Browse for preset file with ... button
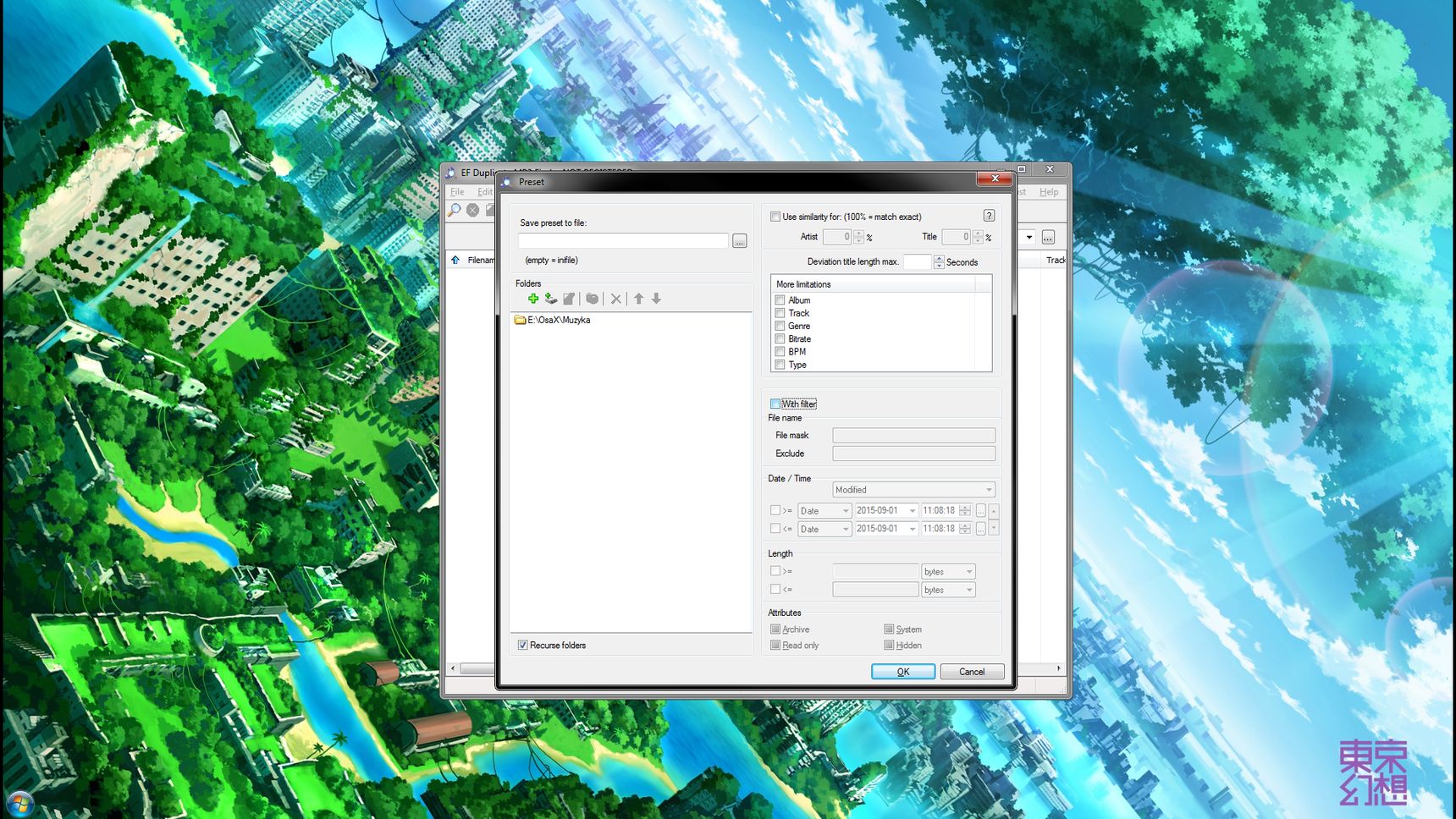This screenshot has width=1456, height=819. tap(740, 241)
